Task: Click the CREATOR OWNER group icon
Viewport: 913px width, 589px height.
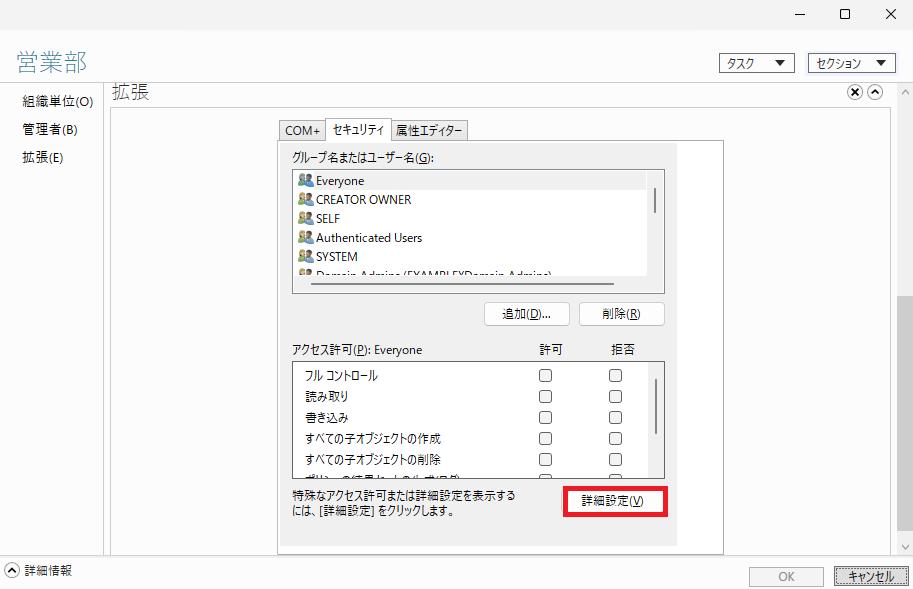Action: (306, 199)
